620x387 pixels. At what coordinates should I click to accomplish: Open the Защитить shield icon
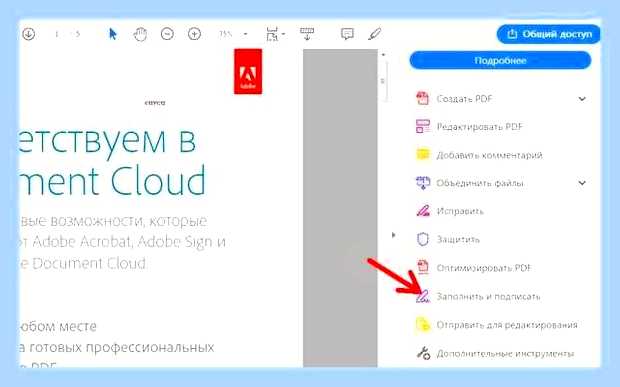tap(423, 239)
